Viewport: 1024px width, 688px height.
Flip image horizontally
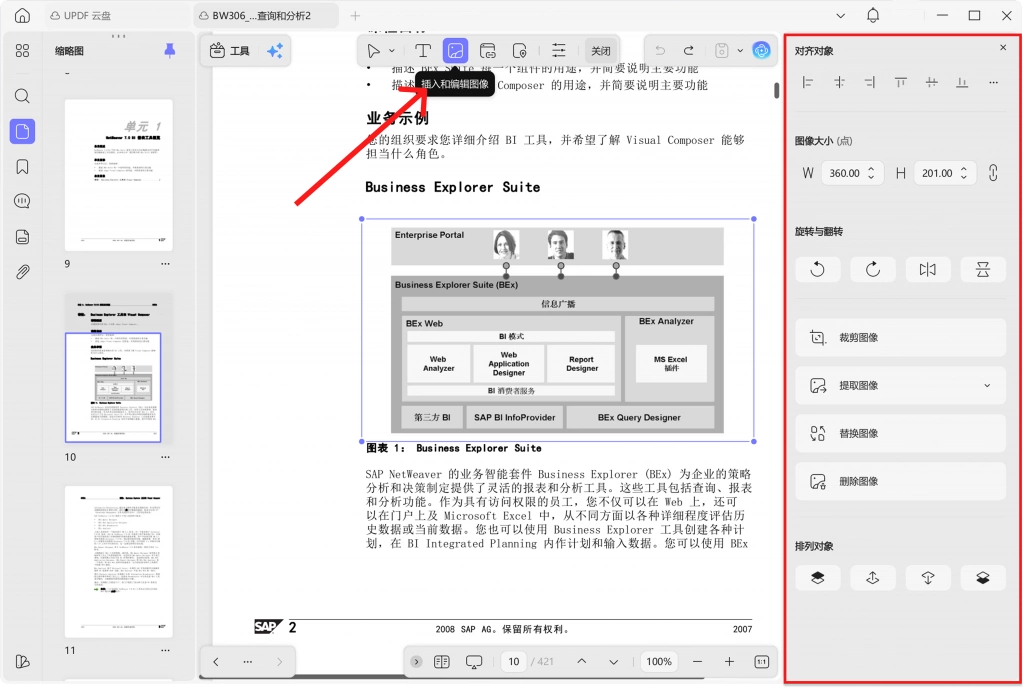tap(928, 269)
